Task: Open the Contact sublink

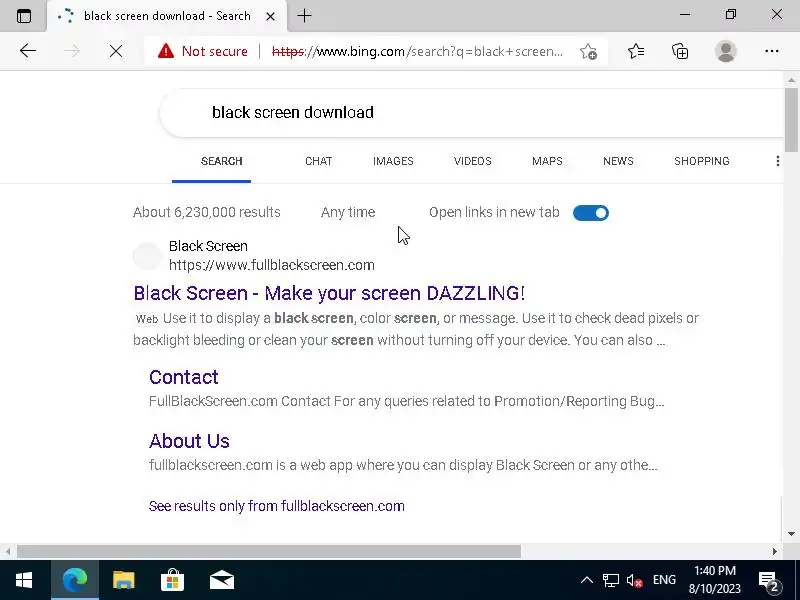Action: click(184, 377)
